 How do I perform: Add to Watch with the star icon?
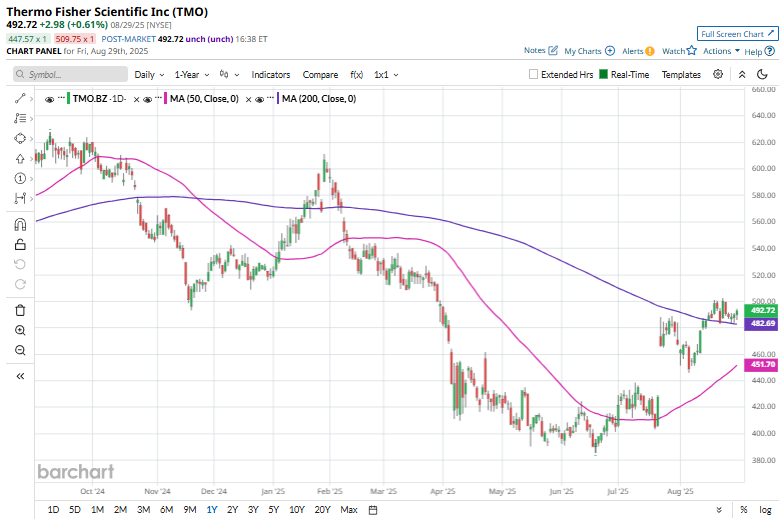692,50
